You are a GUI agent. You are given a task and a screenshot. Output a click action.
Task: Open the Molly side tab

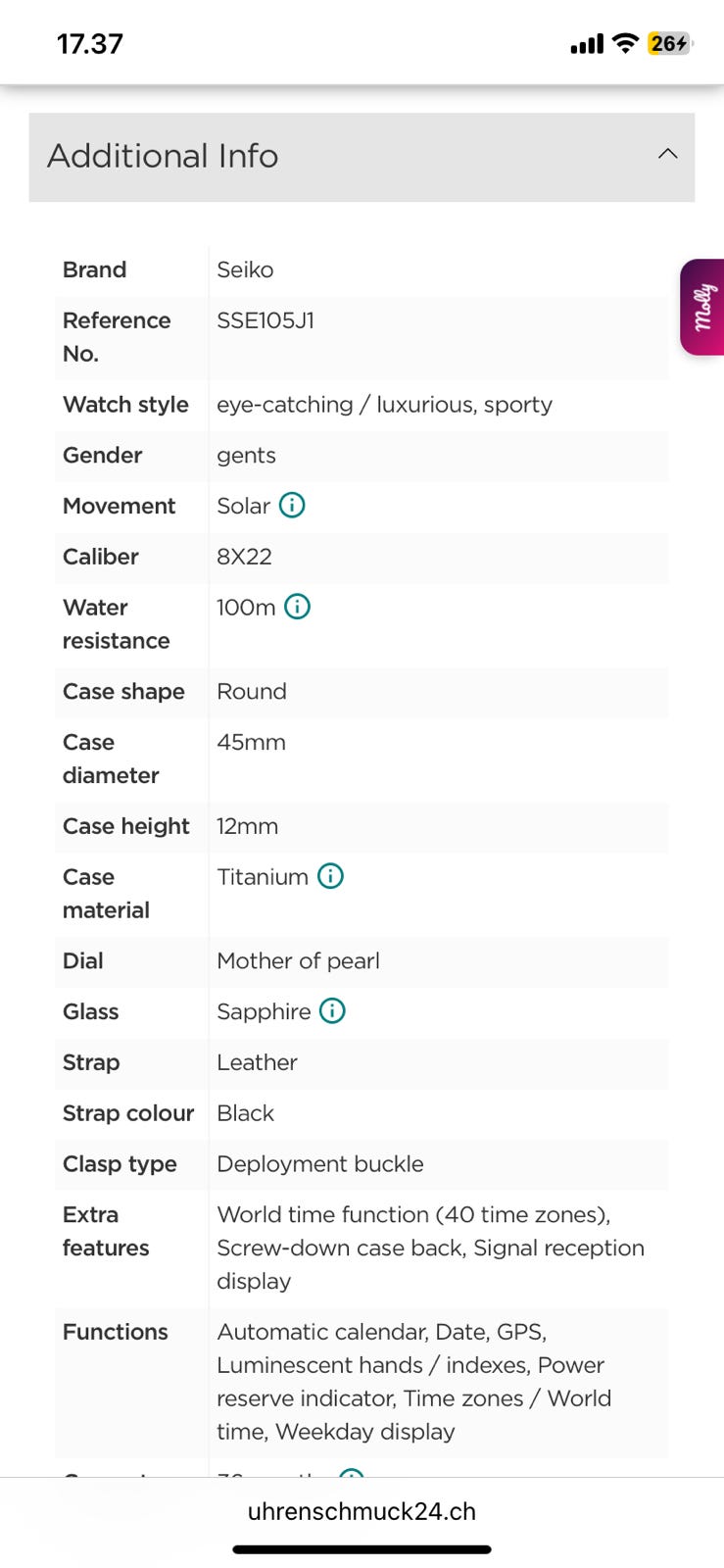point(702,307)
